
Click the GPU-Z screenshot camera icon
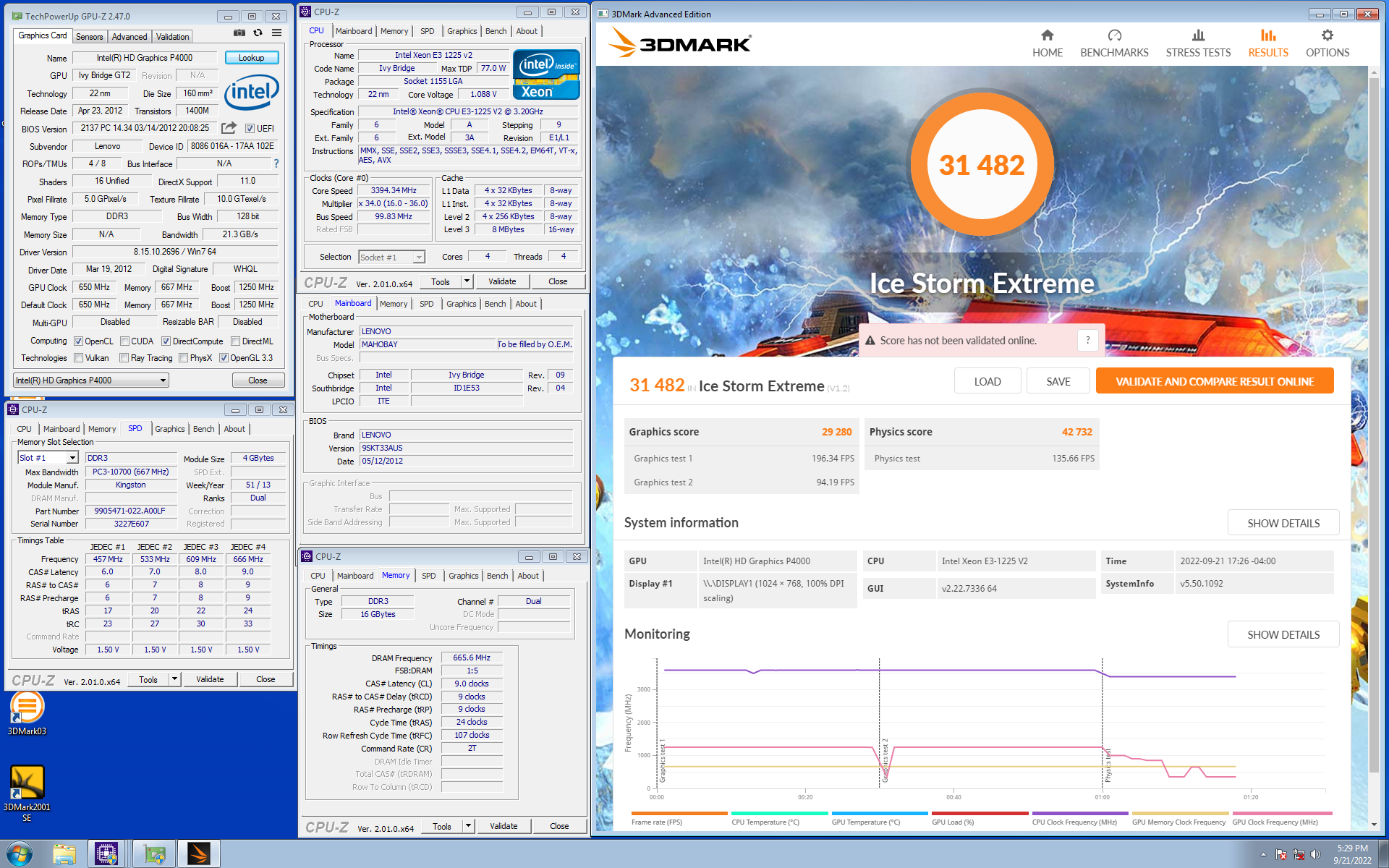(239, 33)
